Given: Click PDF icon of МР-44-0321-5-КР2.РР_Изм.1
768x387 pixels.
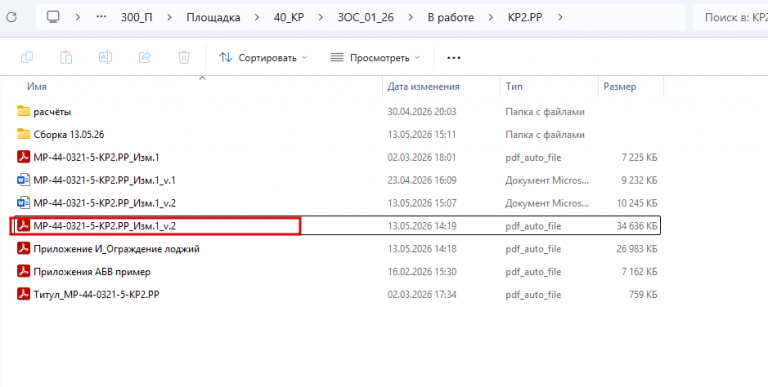Looking at the screenshot, I should (x=23, y=157).
